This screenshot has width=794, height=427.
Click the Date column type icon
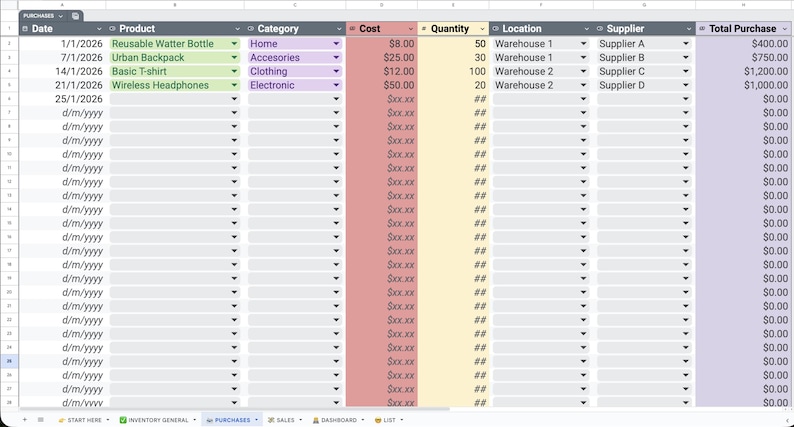tap(25, 29)
